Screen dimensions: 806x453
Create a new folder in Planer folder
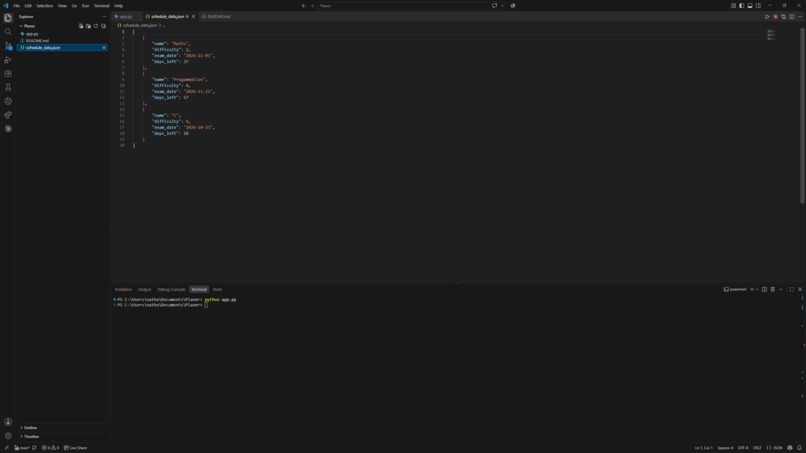[x=88, y=26]
